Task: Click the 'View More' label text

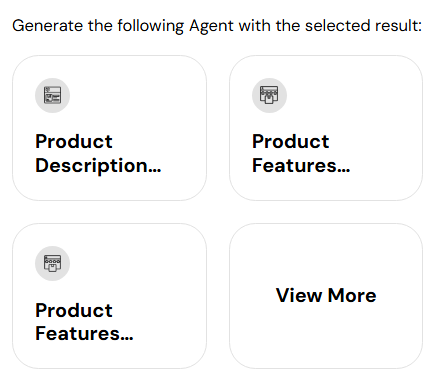Action: coord(326,295)
